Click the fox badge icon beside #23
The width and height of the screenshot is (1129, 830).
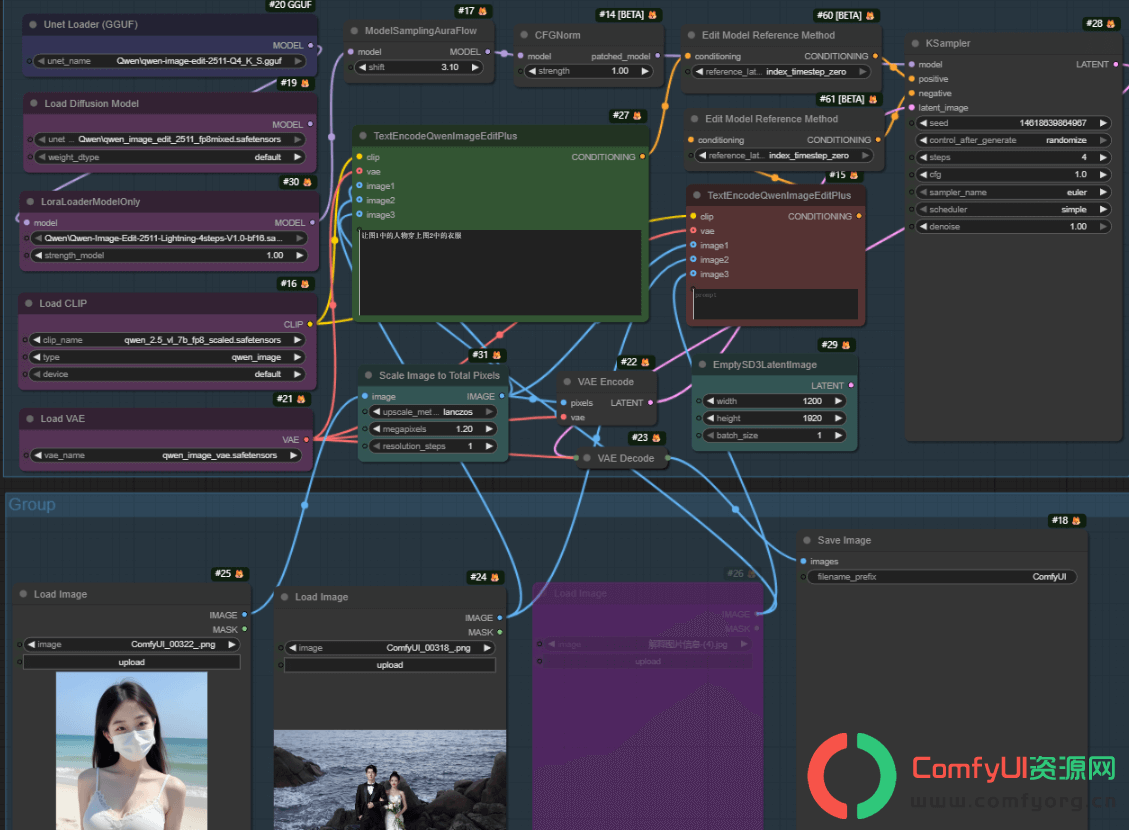click(x=655, y=438)
